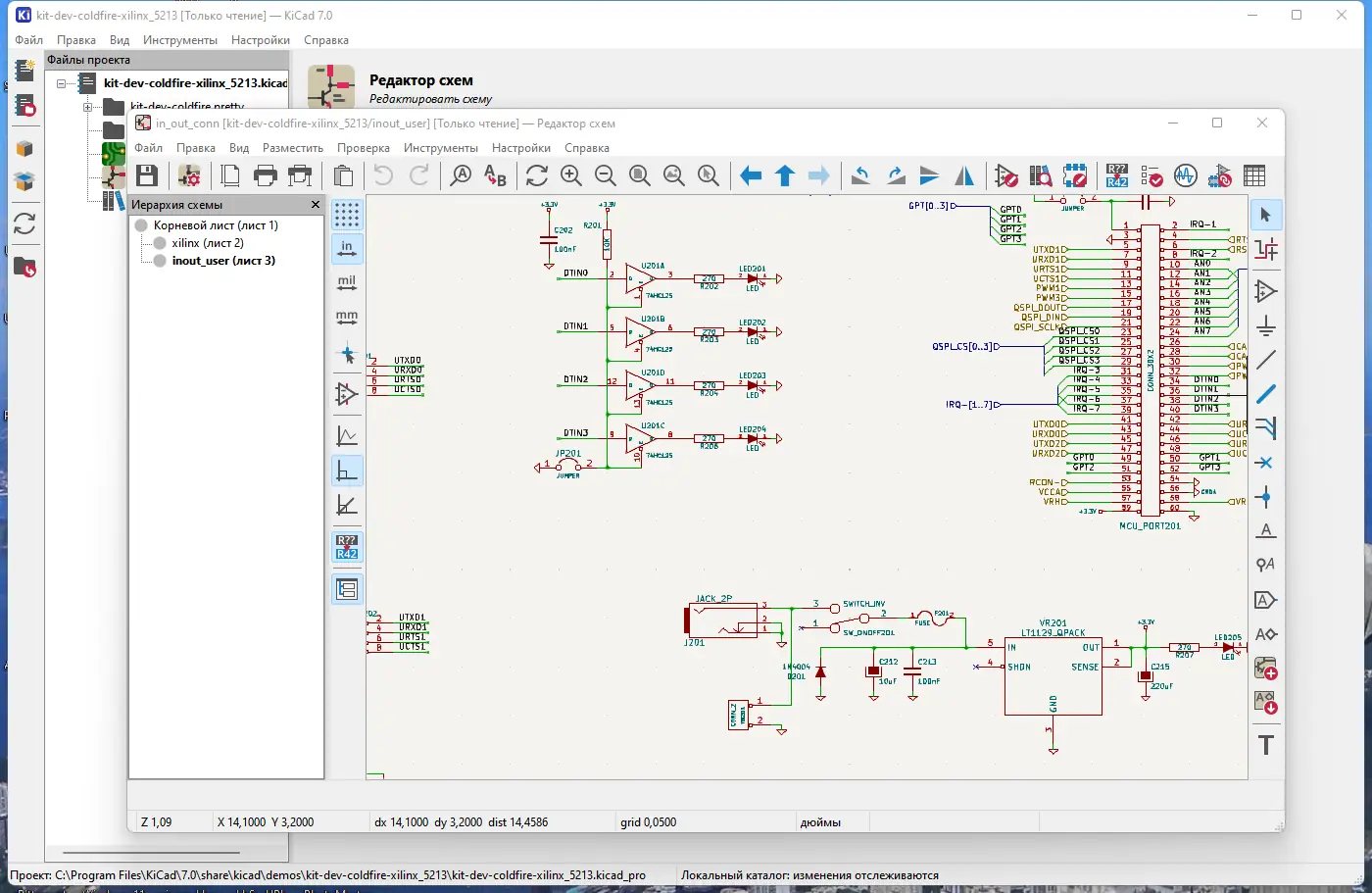Image resolution: width=1372 pixels, height=893 pixels.
Task: Select the Add Wire tool
Action: (1265, 360)
